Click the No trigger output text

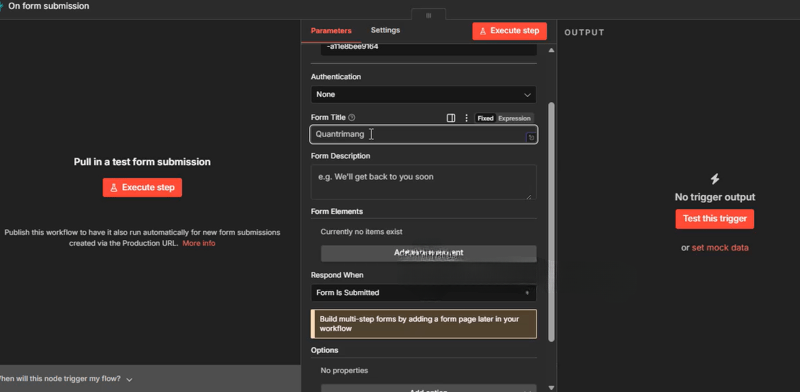click(x=715, y=197)
